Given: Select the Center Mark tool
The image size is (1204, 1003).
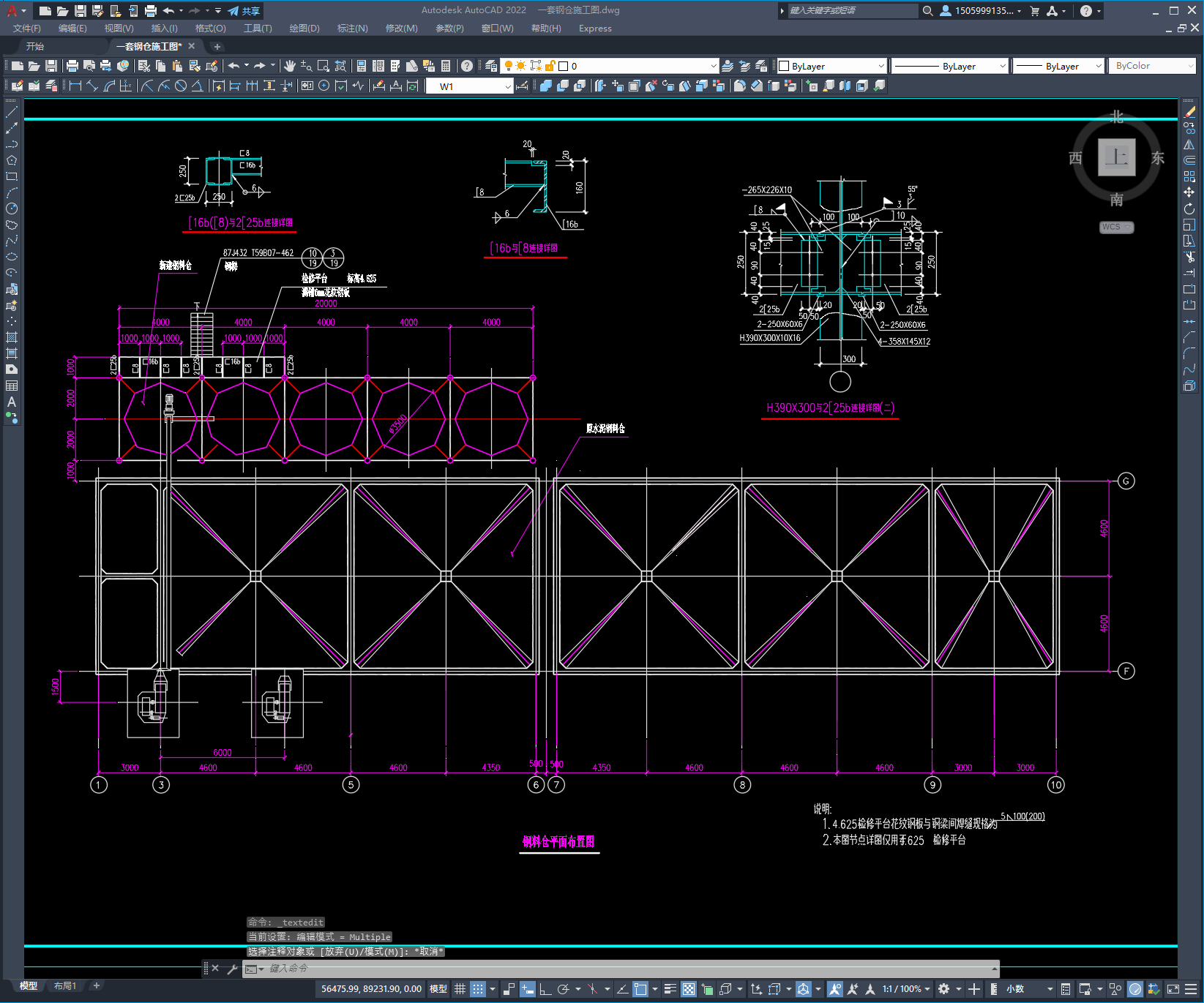Looking at the screenshot, I should tap(324, 86).
